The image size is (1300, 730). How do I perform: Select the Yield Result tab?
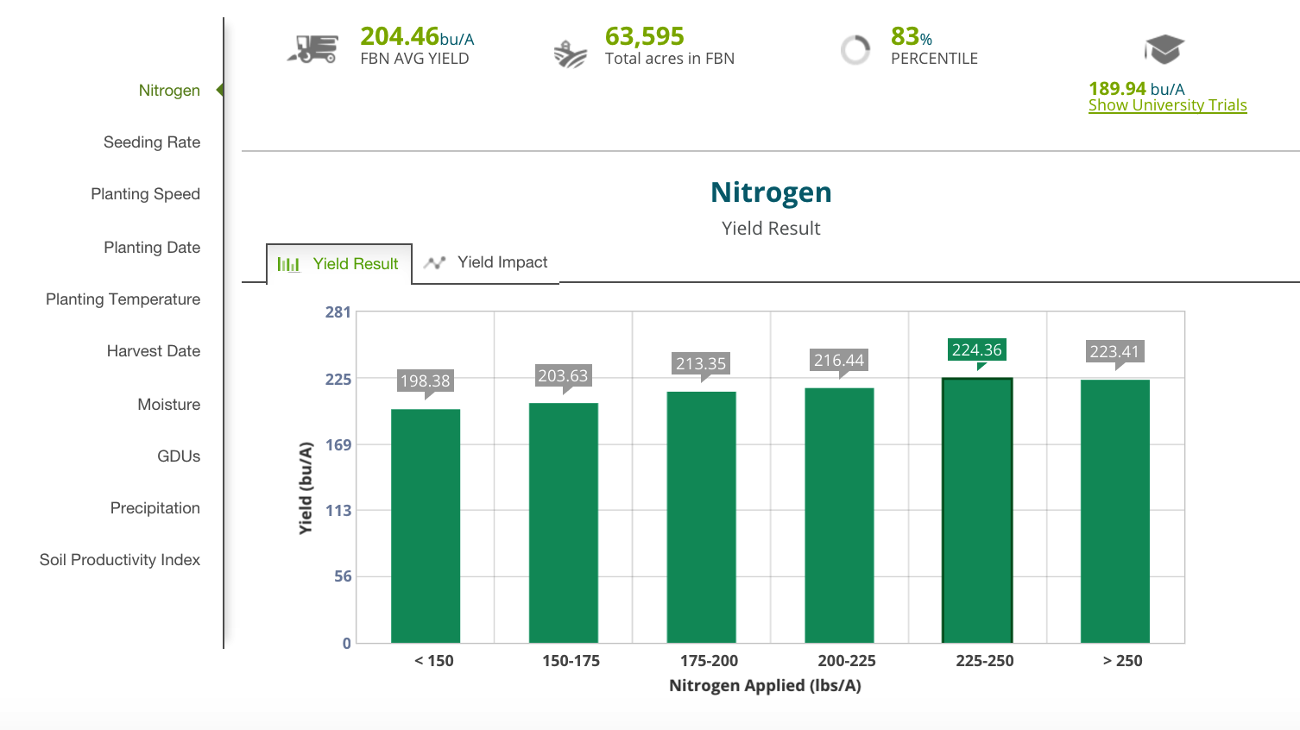tap(340, 264)
